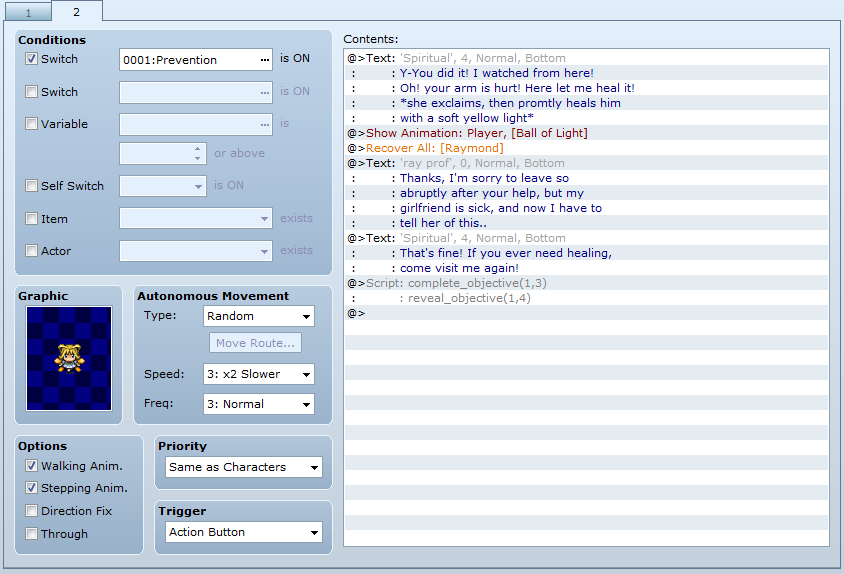844x574 pixels.
Task: Enable the Self Switch condition checkbox
Action: pyautogui.click(x=31, y=186)
